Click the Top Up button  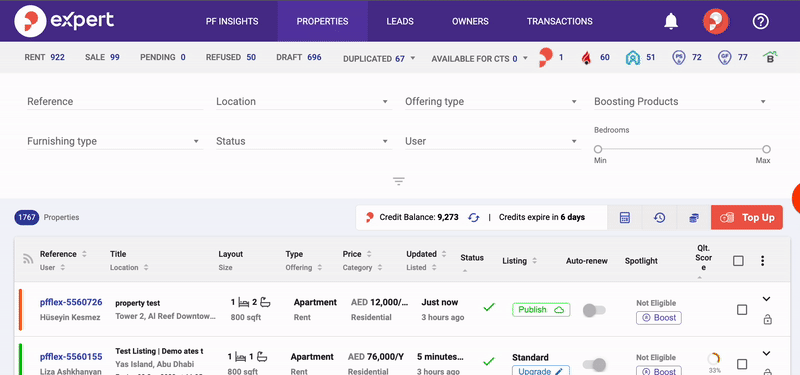pos(746,218)
